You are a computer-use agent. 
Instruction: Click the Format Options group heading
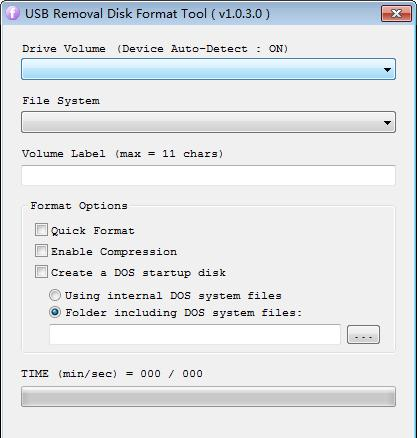[x=79, y=206]
